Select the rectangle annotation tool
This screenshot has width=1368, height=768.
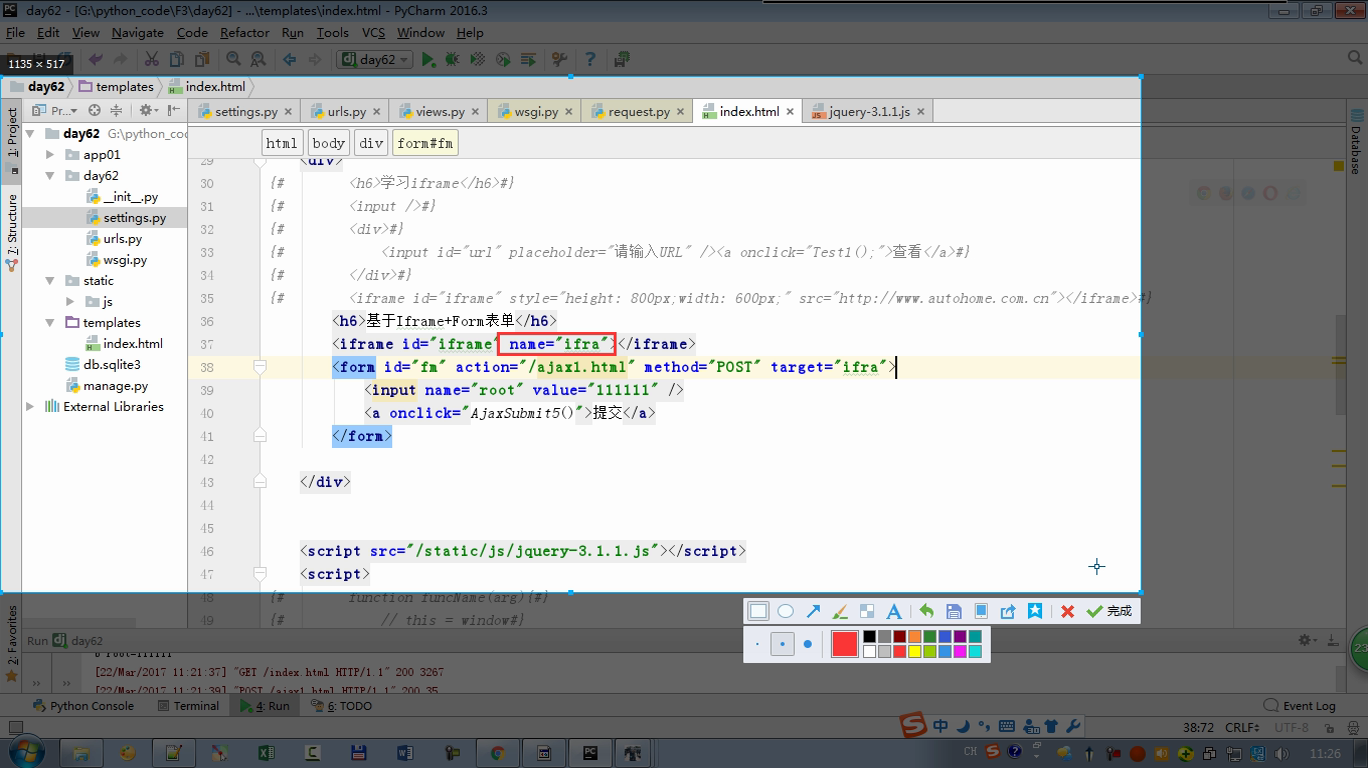tap(759, 611)
